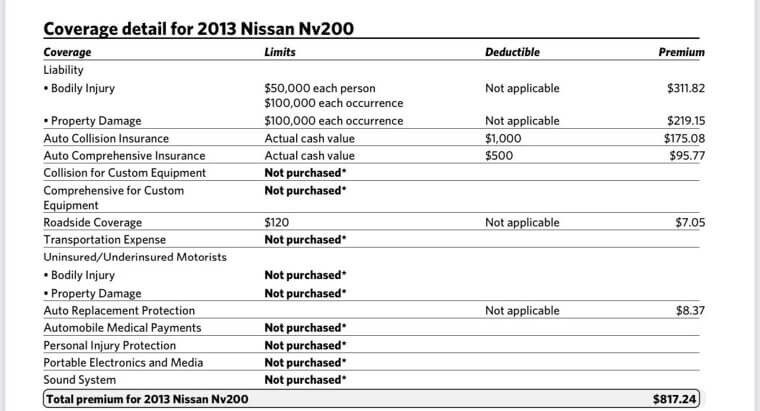The height and width of the screenshot is (411, 760).
Task: Click the Auto Replacement Protection label
Action: [119, 310]
